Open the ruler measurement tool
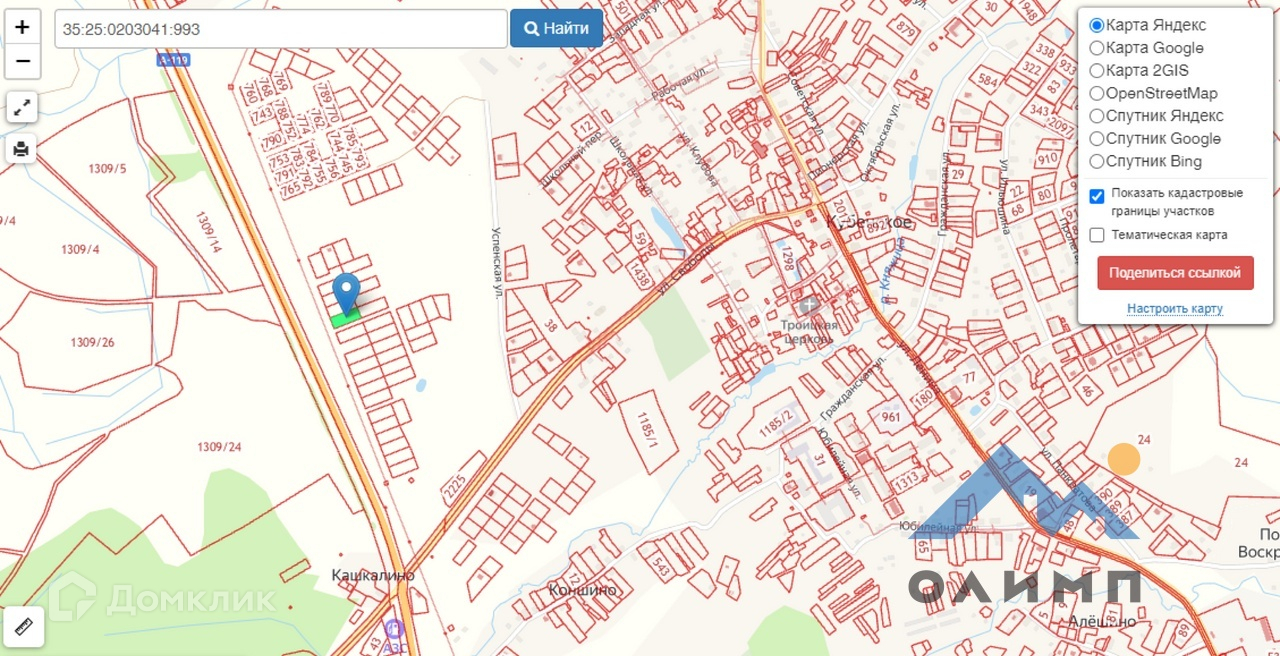This screenshot has width=1280, height=656. click(24, 627)
